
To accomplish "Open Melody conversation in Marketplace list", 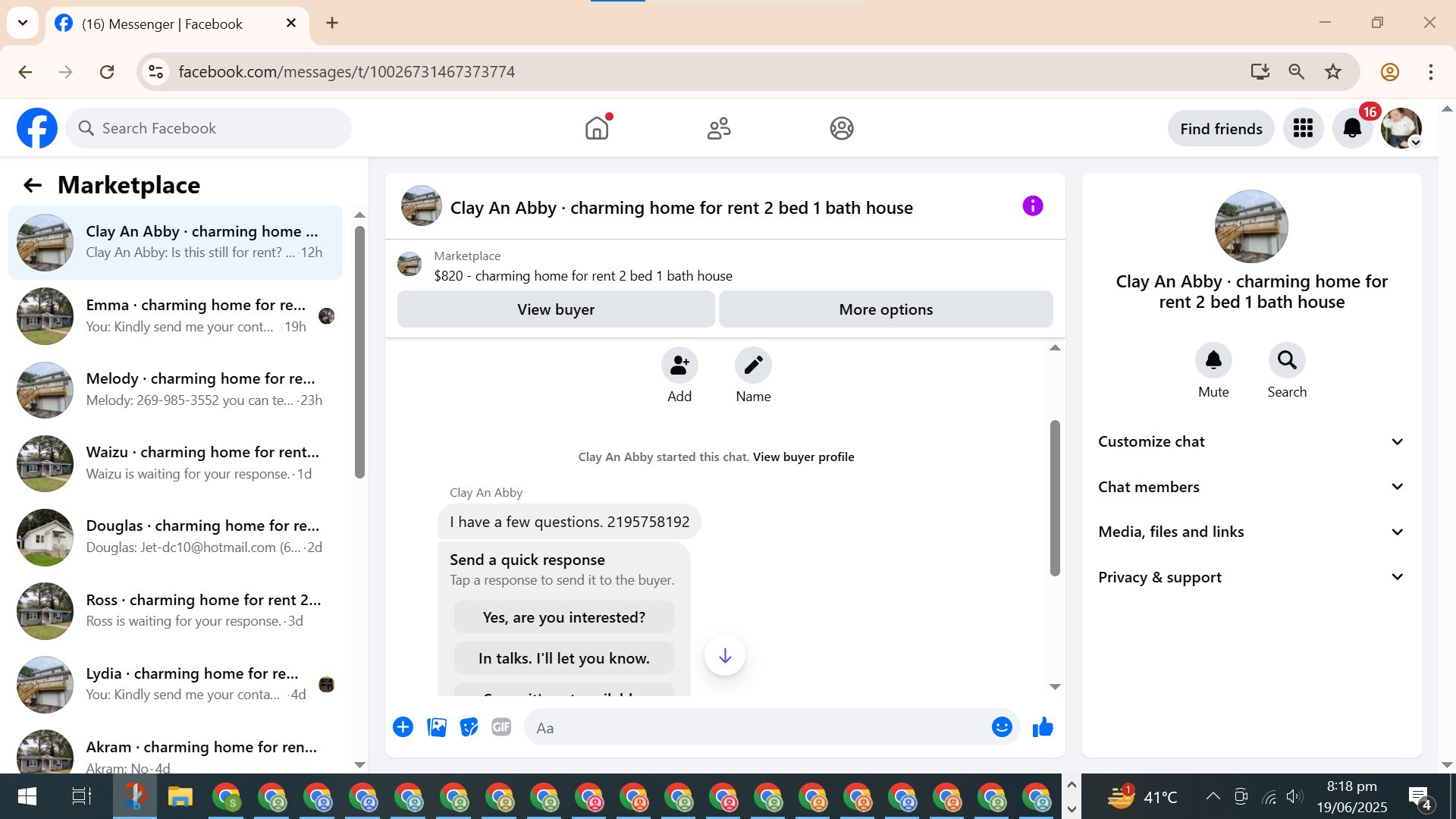I will (x=175, y=389).
